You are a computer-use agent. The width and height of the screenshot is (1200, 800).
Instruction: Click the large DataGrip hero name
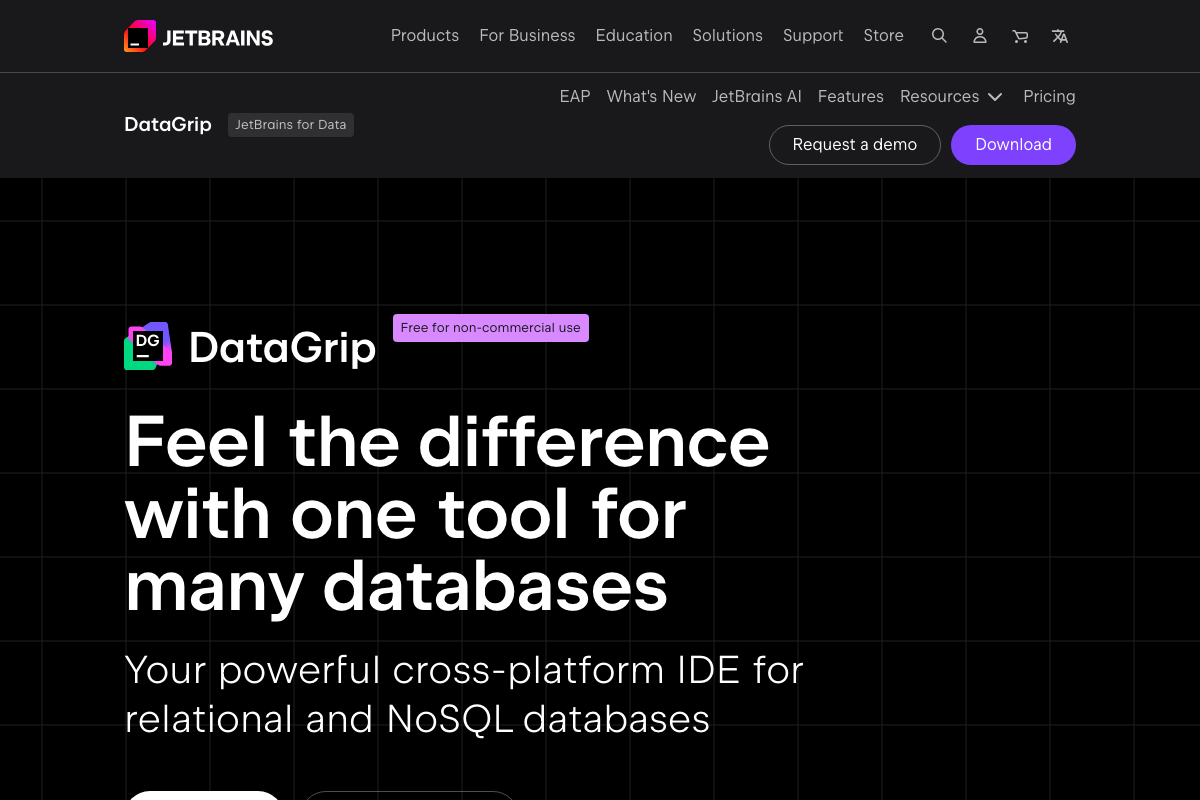(x=282, y=348)
